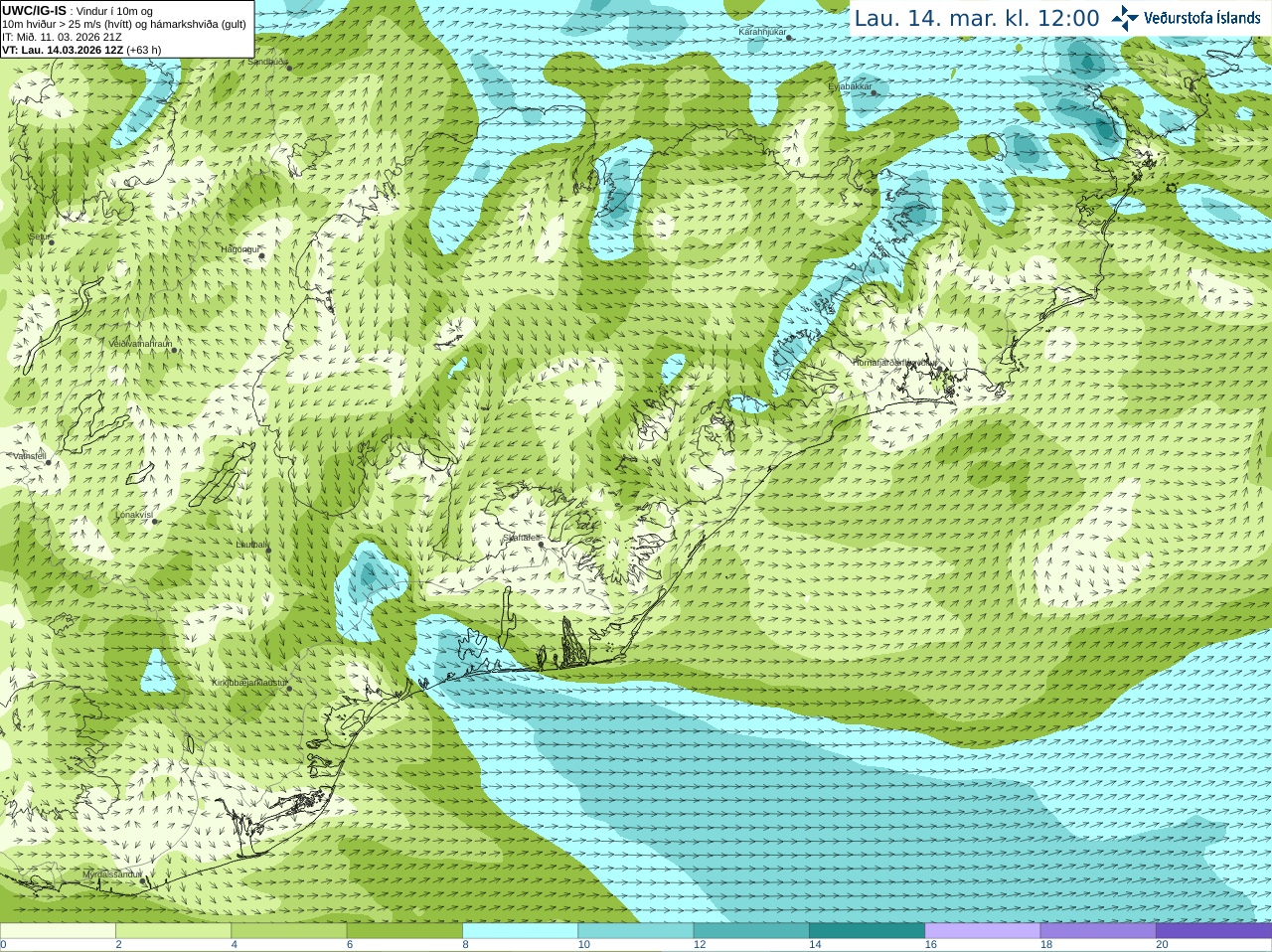Click the Vatnsfell station marker
The width and height of the screenshot is (1272, 952).
(47, 463)
